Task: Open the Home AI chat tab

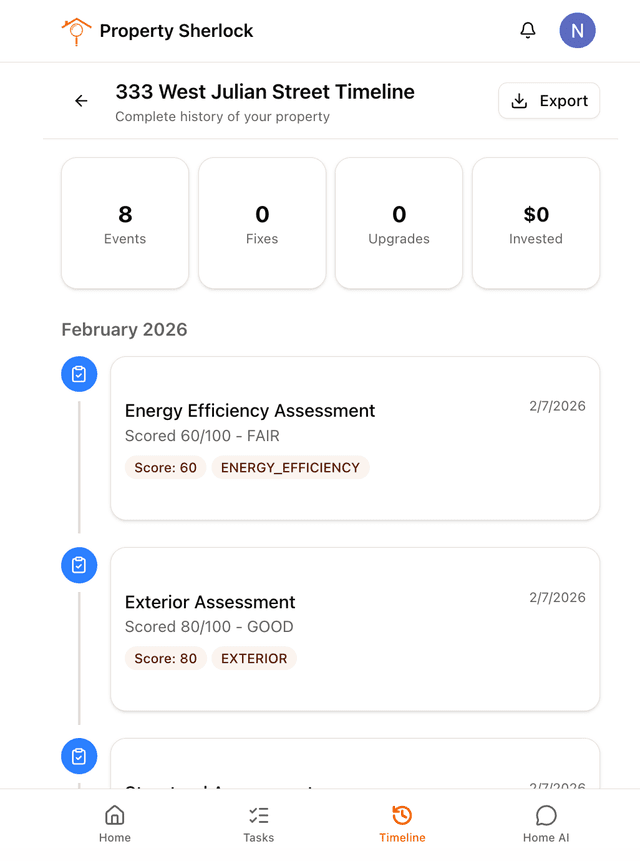Action: click(546, 824)
